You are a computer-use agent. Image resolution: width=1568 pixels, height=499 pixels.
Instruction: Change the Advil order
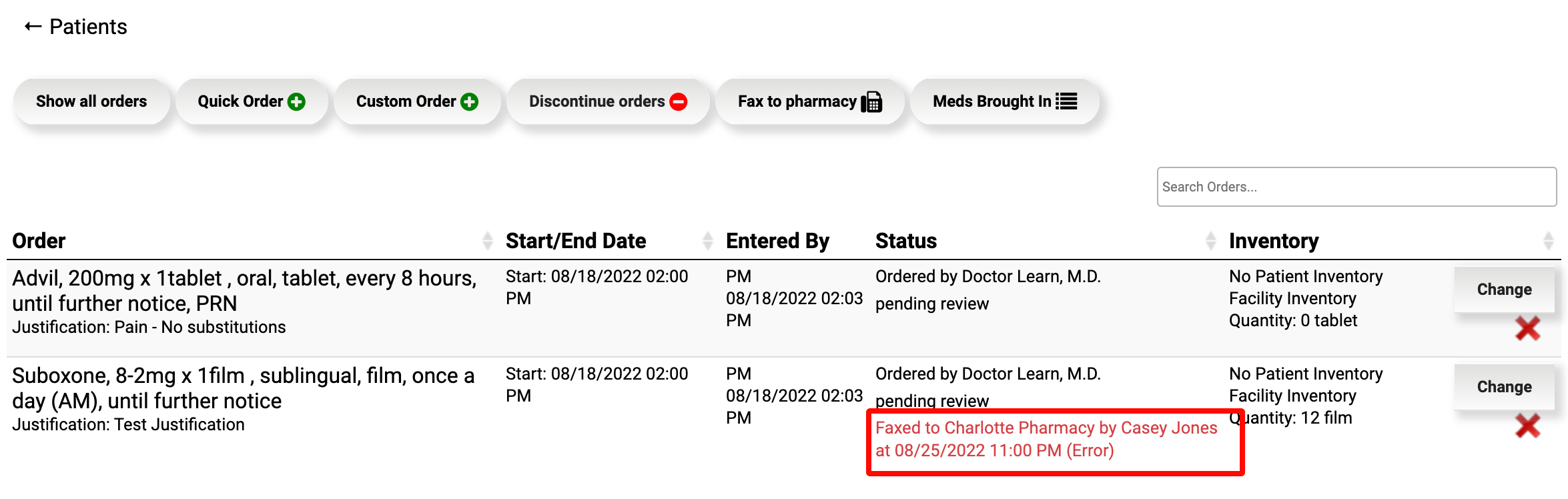(1504, 290)
